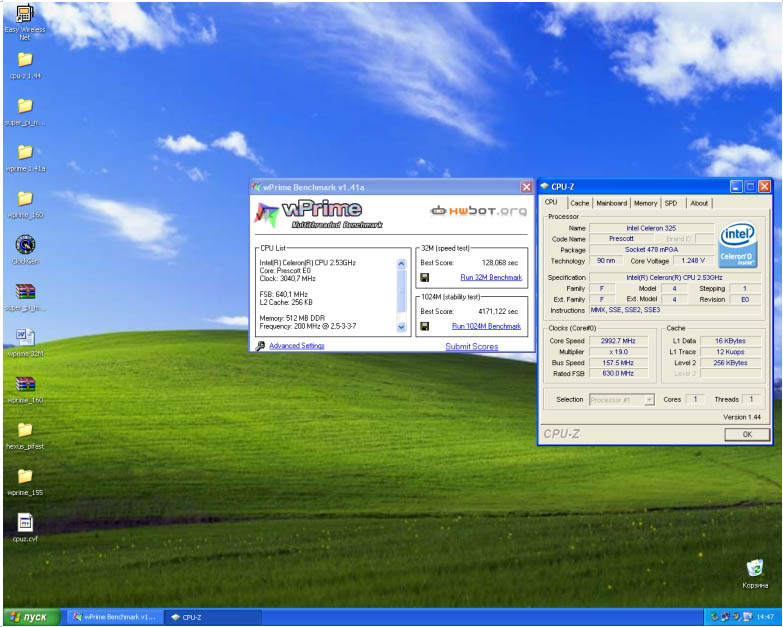Open the Easy Wireless Net desktop icon
783x627 pixels.
pos(24,22)
